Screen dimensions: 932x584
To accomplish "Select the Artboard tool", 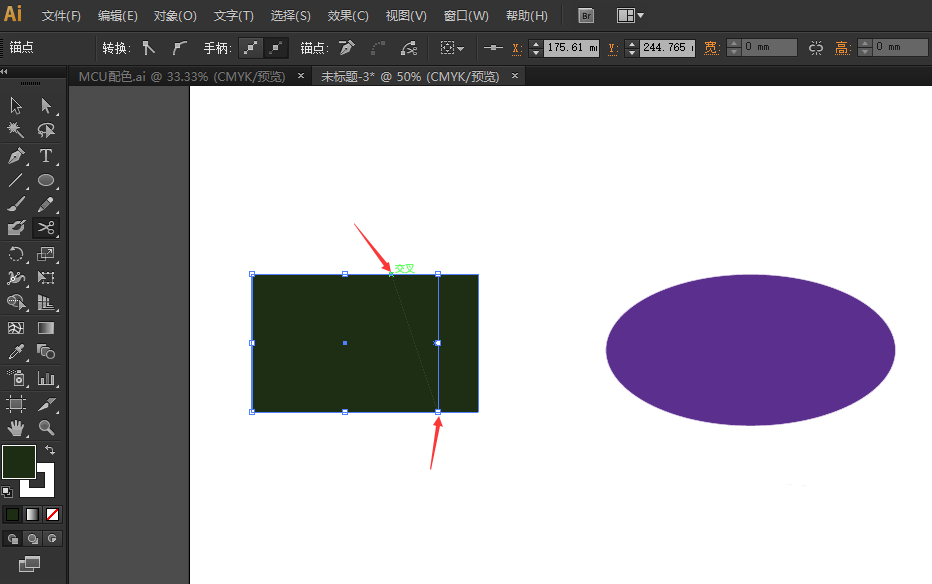I will 16,404.
